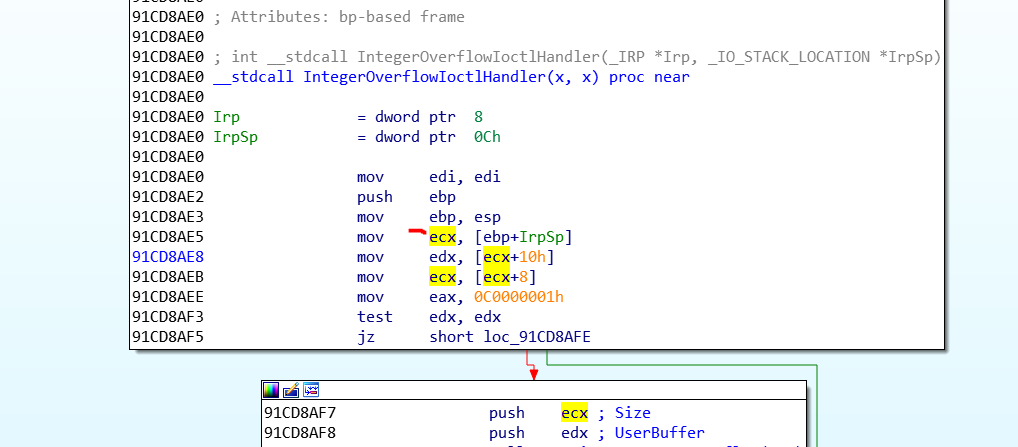
Task: Click the edit node comment icon
Action: coord(291,390)
